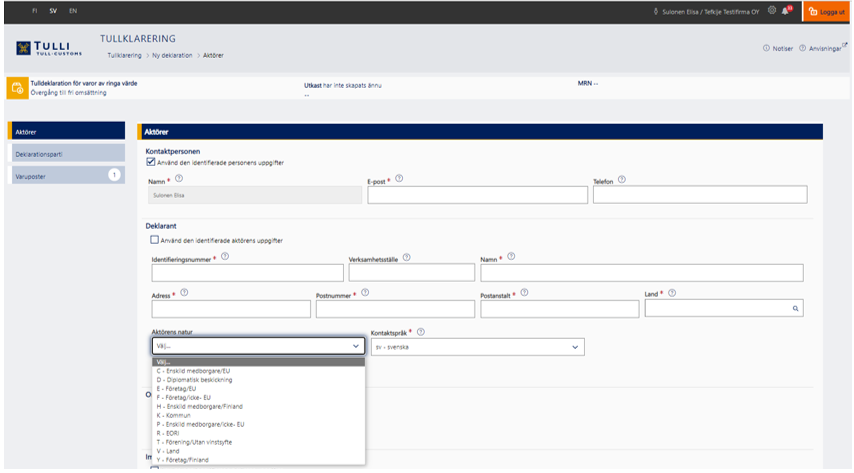Click the Logga ut button
The height and width of the screenshot is (473, 854).
[x=826, y=11]
